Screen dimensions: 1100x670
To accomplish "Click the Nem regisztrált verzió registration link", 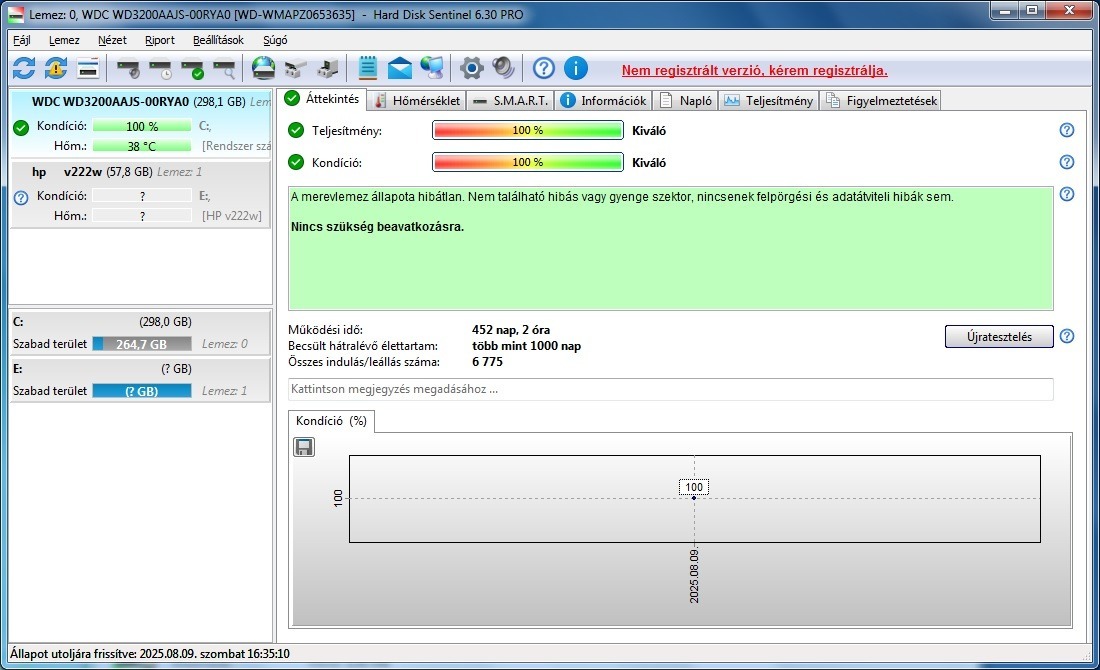I will [755, 70].
